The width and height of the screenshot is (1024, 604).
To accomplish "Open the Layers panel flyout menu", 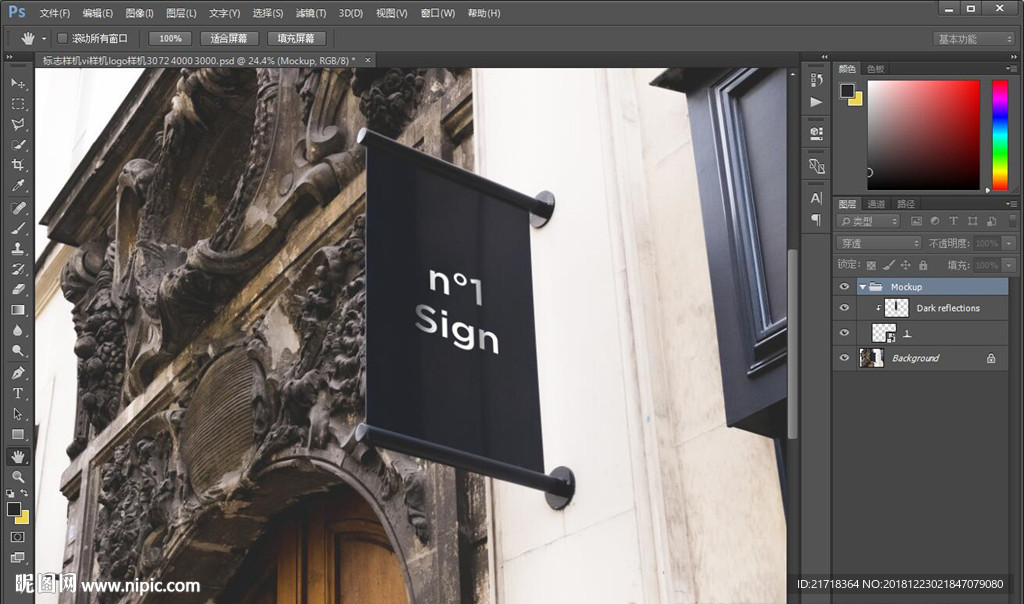I will 1011,204.
